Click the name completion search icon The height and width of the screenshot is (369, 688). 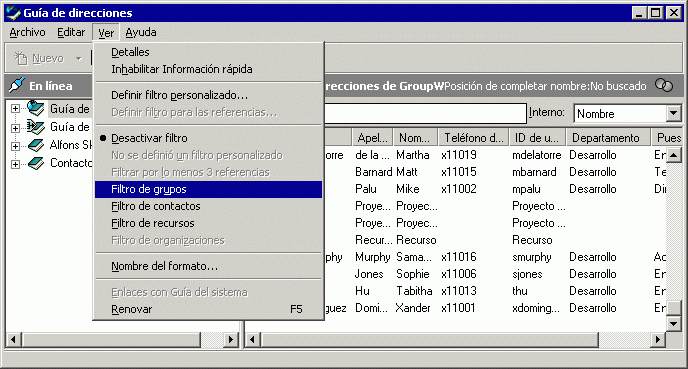coord(663,85)
